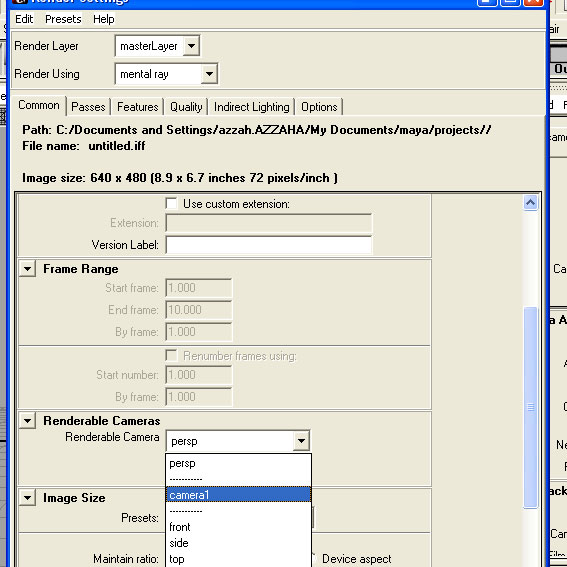Image resolution: width=567 pixels, height=567 pixels.
Task: Toggle the Renumber frames using checkbox
Action: click(171, 355)
